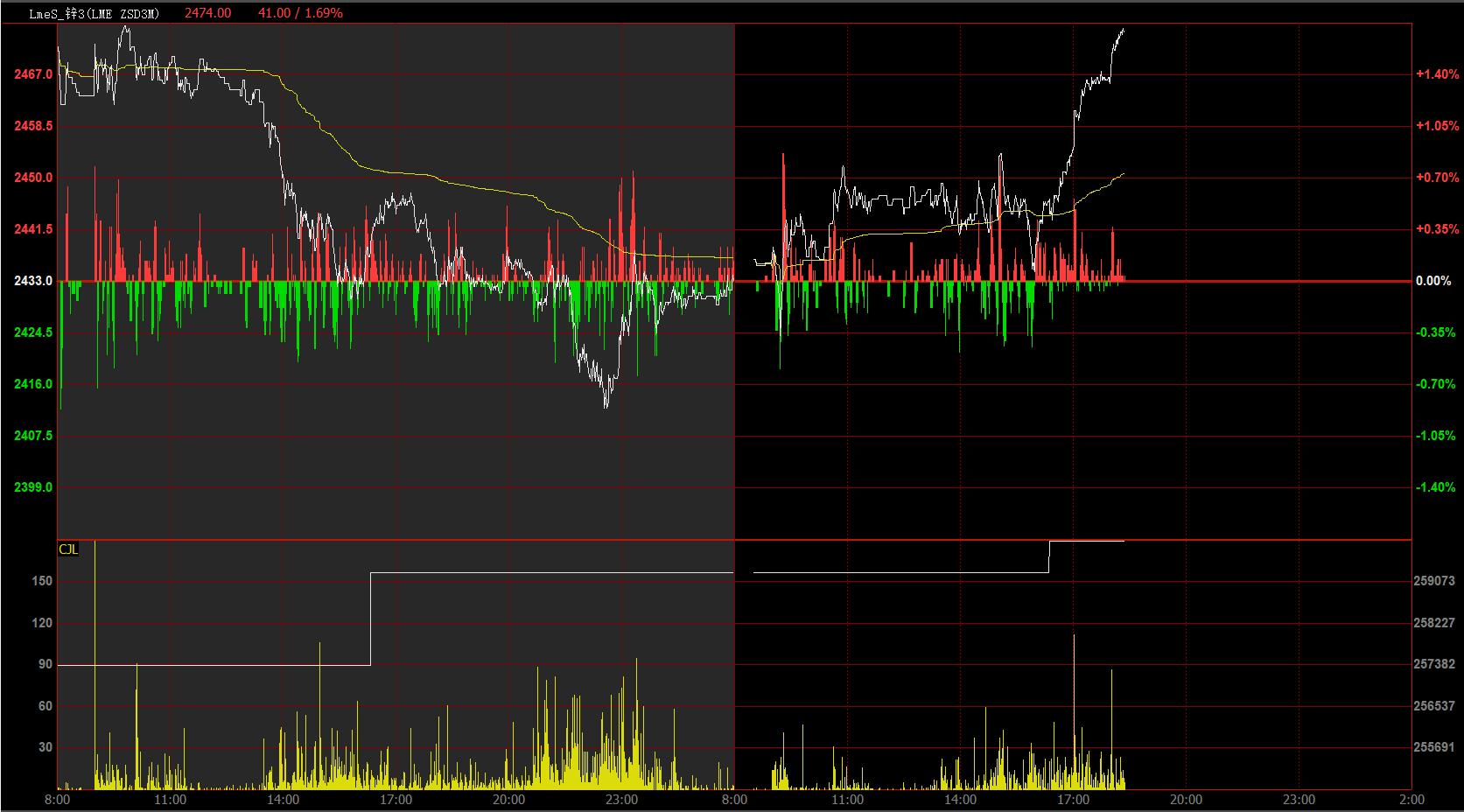Click 20:00 time label under unshaded current session
Image resolution: width=1464 pixels, height=812 pixels.
(x=1186, y=800)
